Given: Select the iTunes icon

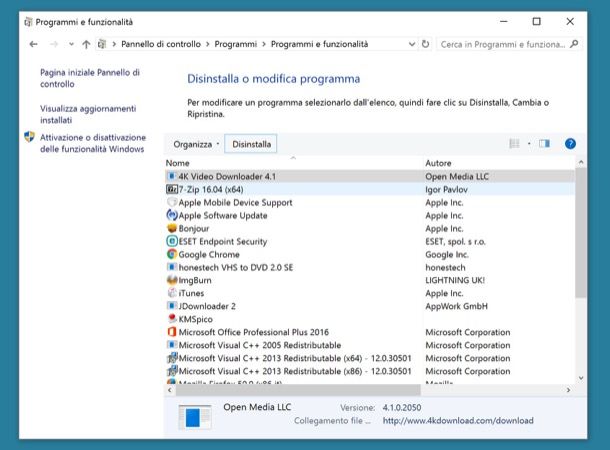Looking at the screenshot, I should coord(172,293).
